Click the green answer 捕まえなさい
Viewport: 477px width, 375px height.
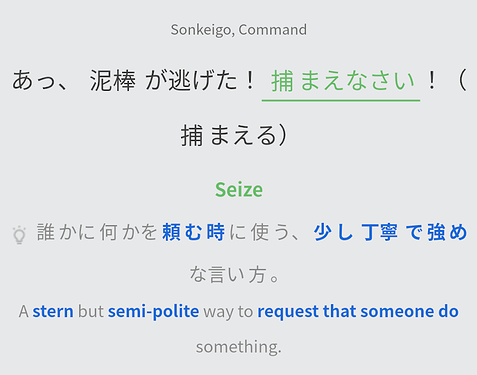click(343, 81)
